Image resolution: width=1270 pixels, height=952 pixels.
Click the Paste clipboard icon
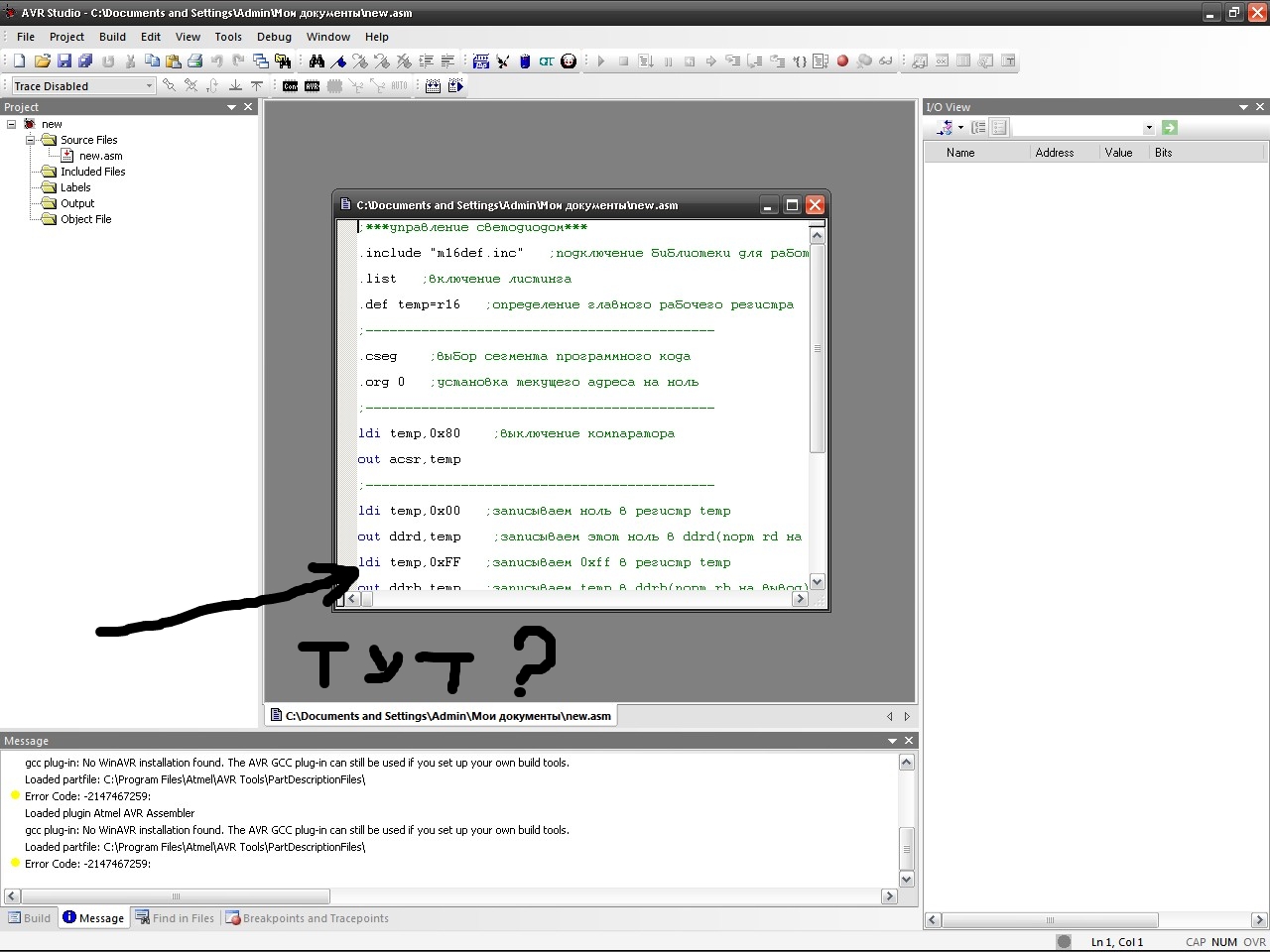(174, 61)
